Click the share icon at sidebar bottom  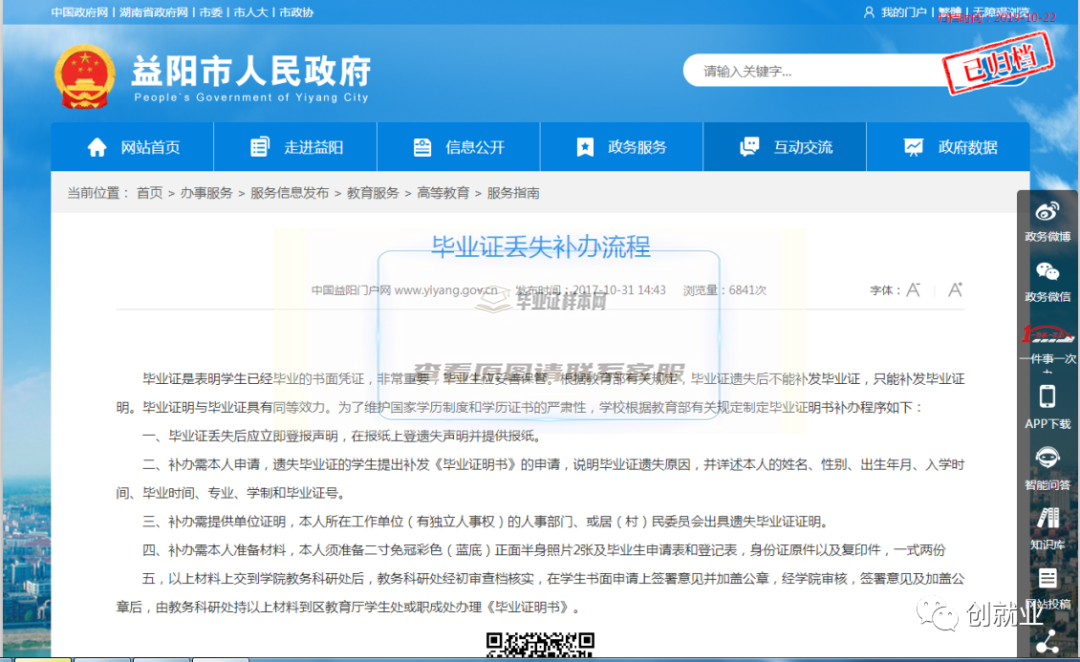(1047, 641)
